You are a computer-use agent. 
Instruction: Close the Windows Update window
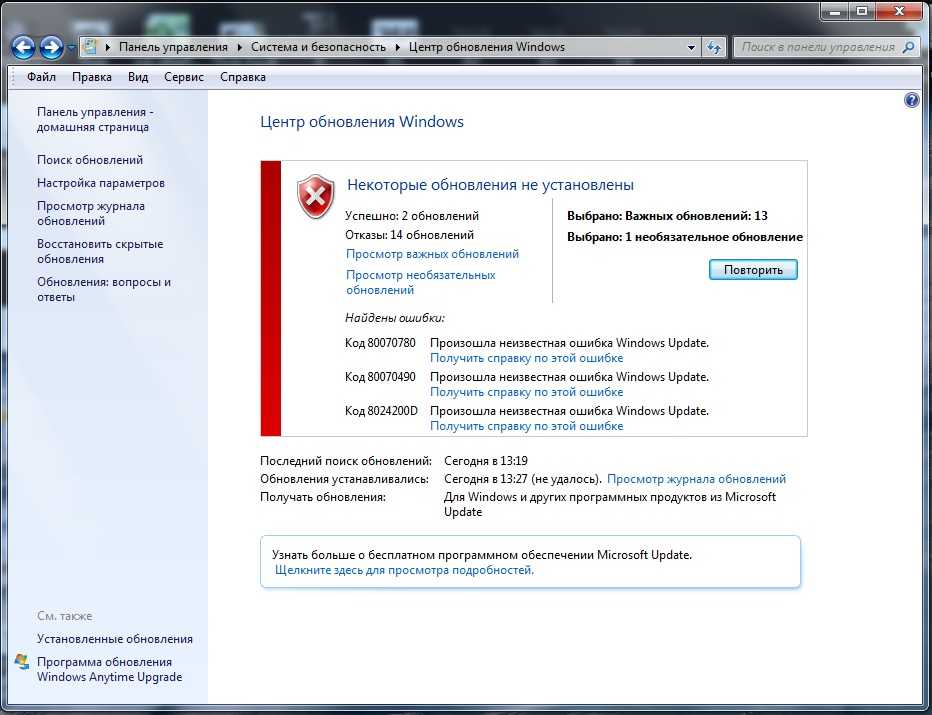pos(899,11)
